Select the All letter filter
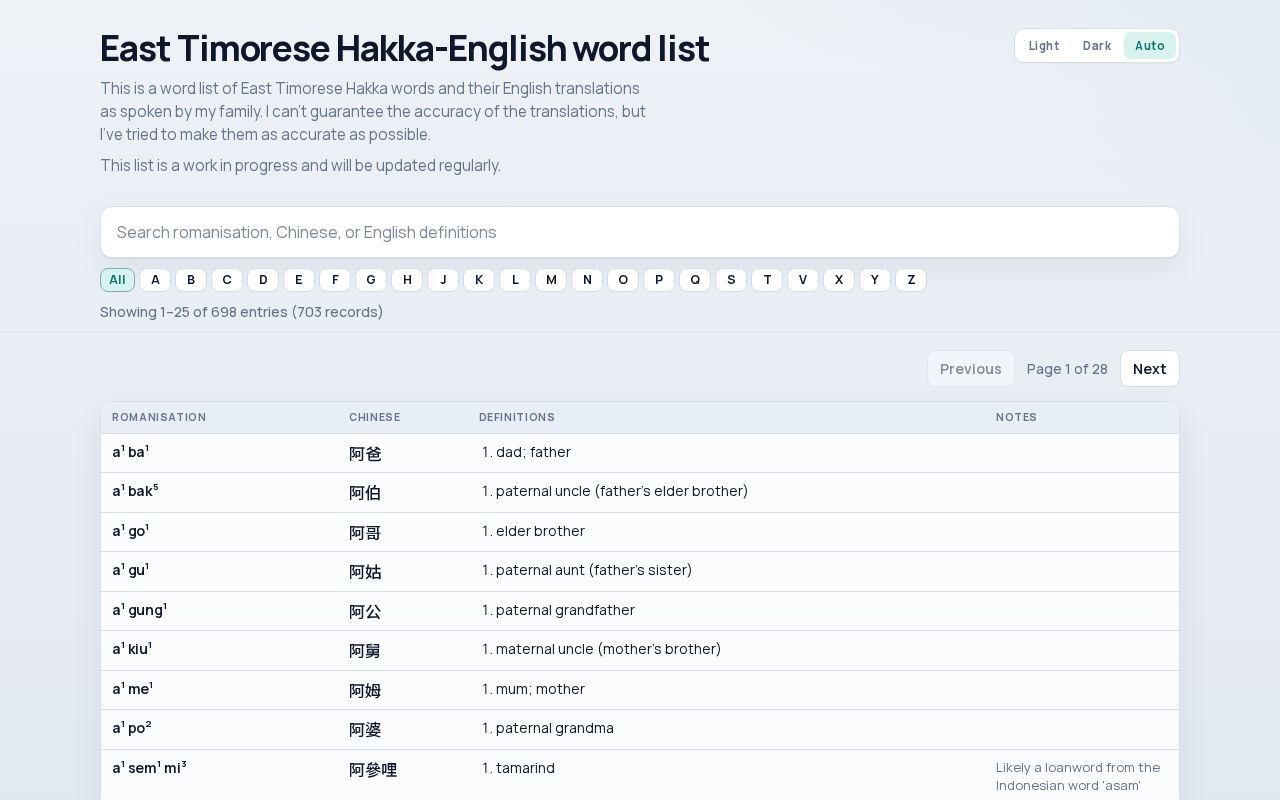The width and height of the screenshot is (1280, 800). (x=117, y=280)
